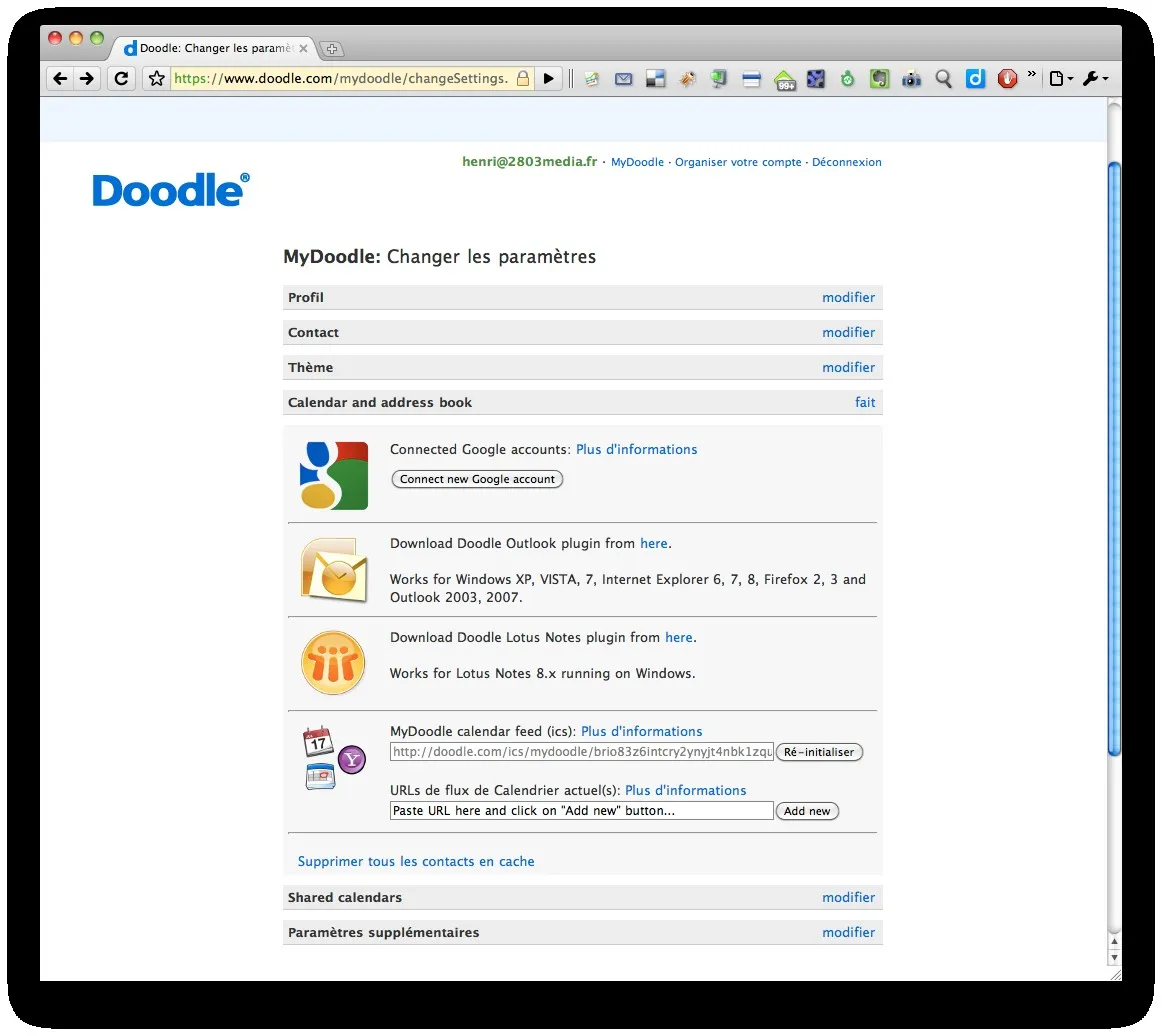Screen dimensions: 1162x1036
Task: Click the Add new button
Action: pyautogui.click(x=807, y=811)
